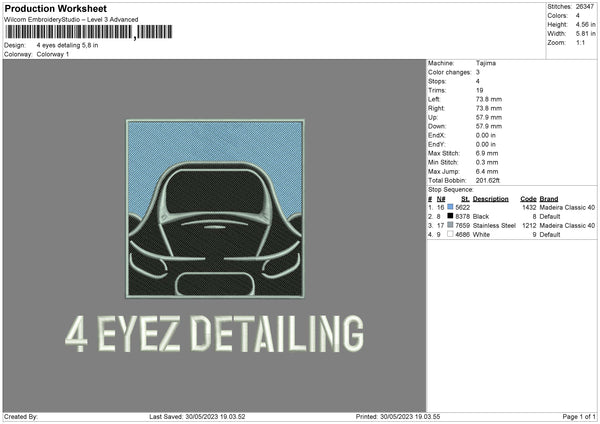This screenshot has width=600, height=424.
Task: Click the 'Colorway 1' value
Action: click(x=53, y=54)
